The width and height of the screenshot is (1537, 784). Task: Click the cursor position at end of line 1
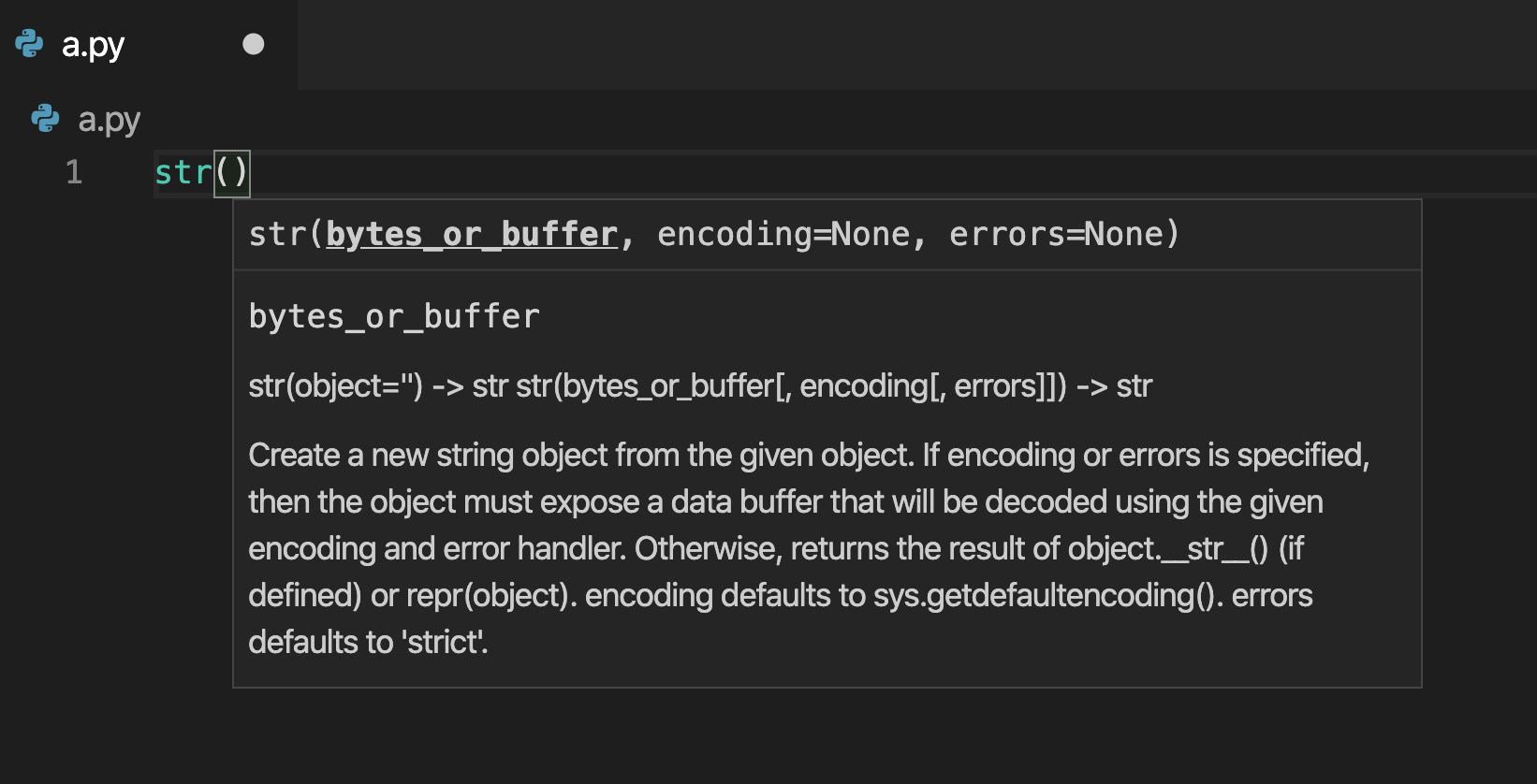point(250,172)
